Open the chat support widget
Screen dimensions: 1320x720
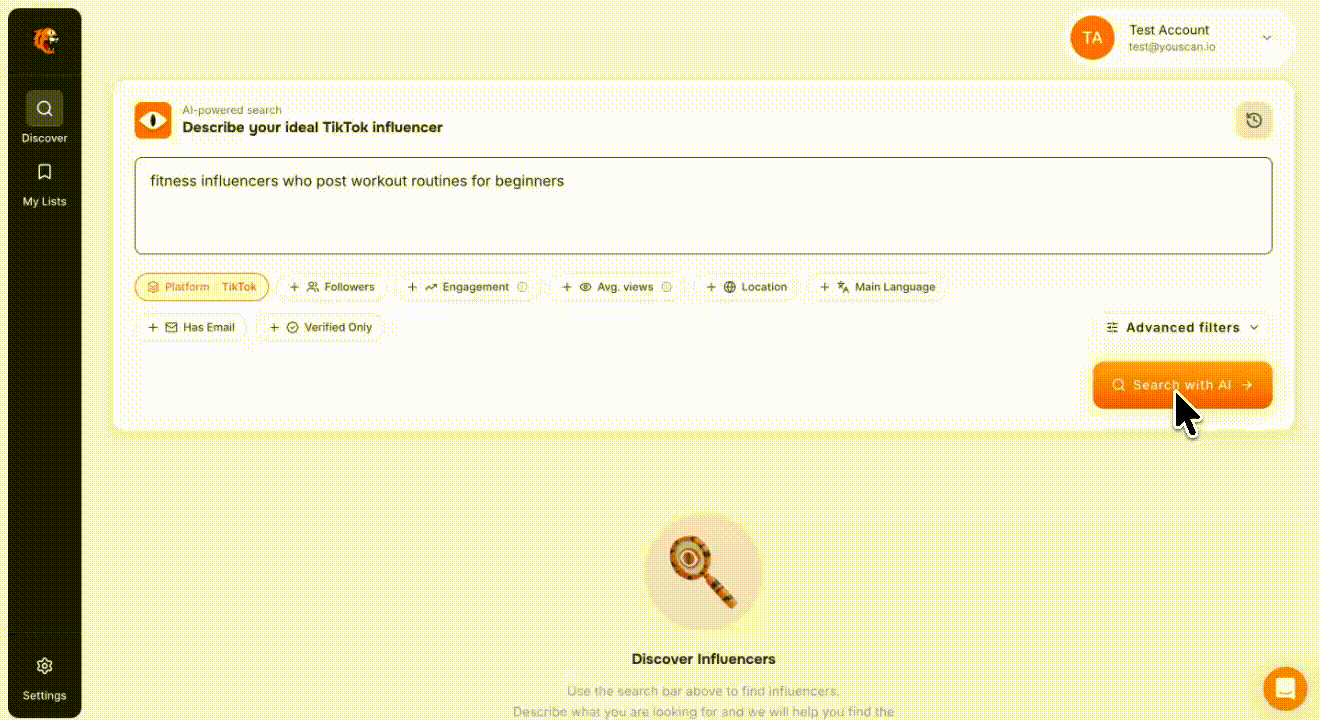tap(1285, 688)
